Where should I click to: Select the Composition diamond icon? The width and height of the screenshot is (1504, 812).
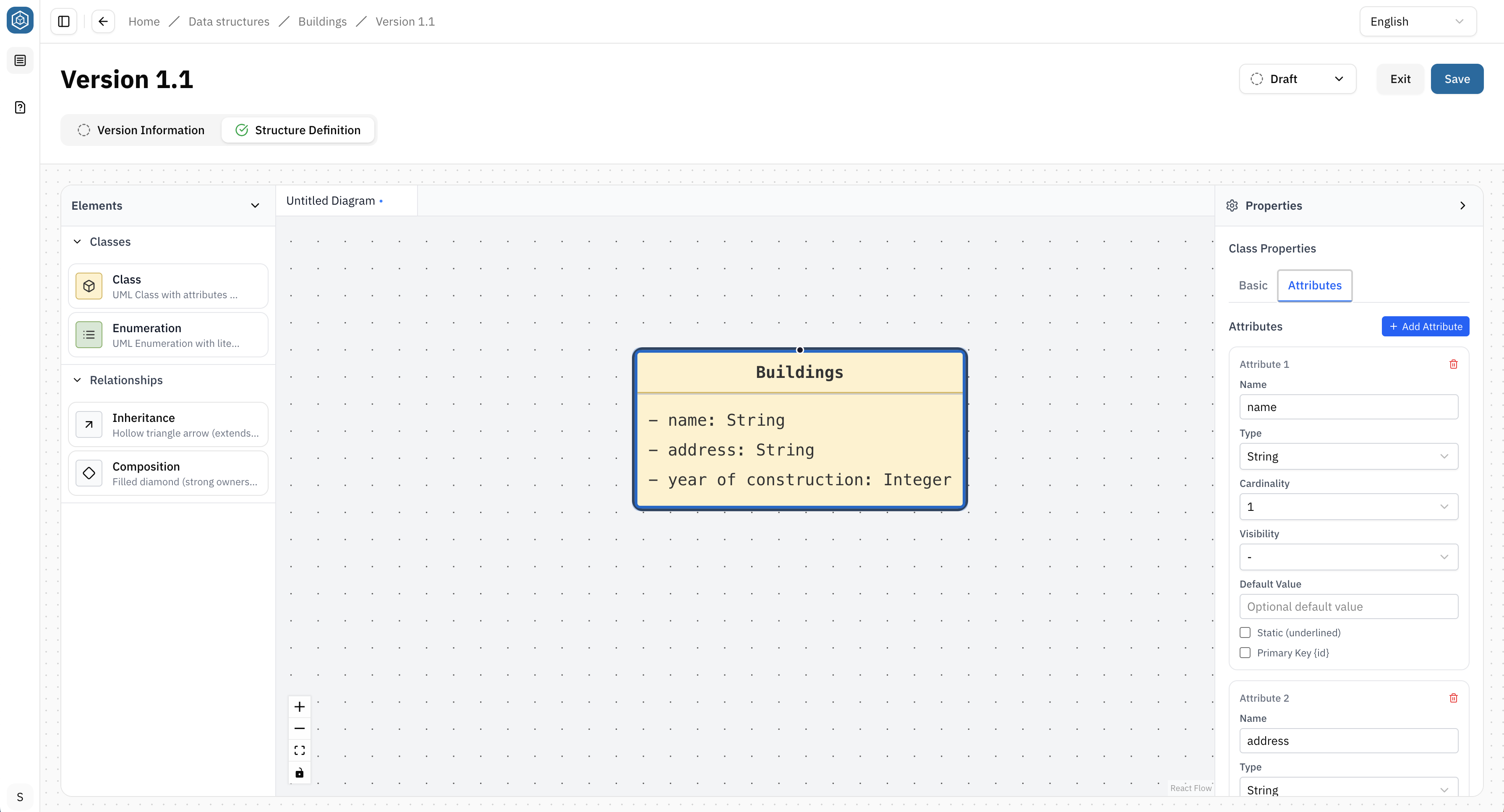[89, 473]
